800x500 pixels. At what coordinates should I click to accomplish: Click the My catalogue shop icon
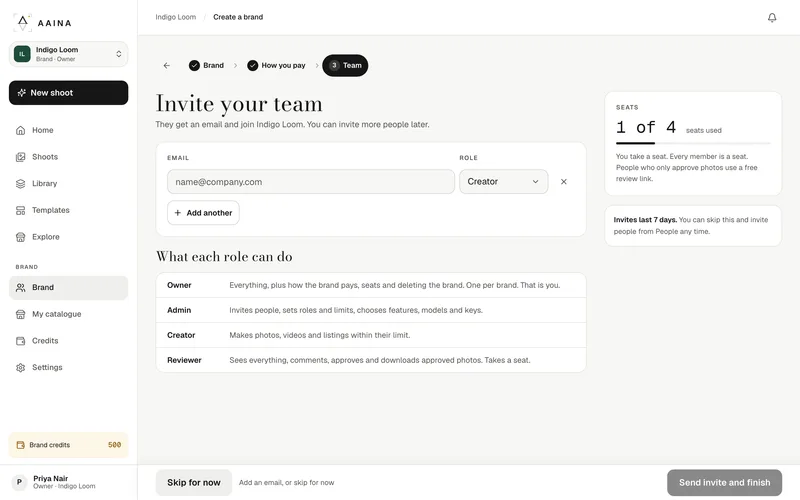pyautogui.click(x=20, y=314)
